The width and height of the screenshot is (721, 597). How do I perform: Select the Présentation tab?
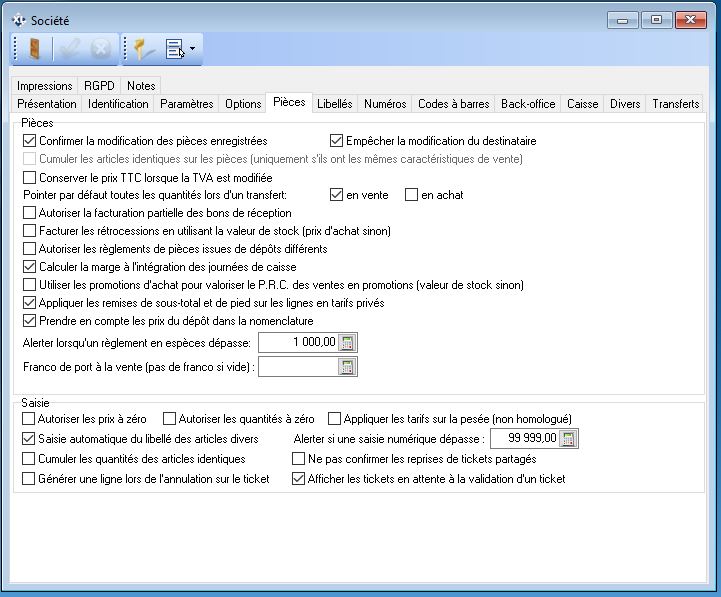[x=47, y=104]
